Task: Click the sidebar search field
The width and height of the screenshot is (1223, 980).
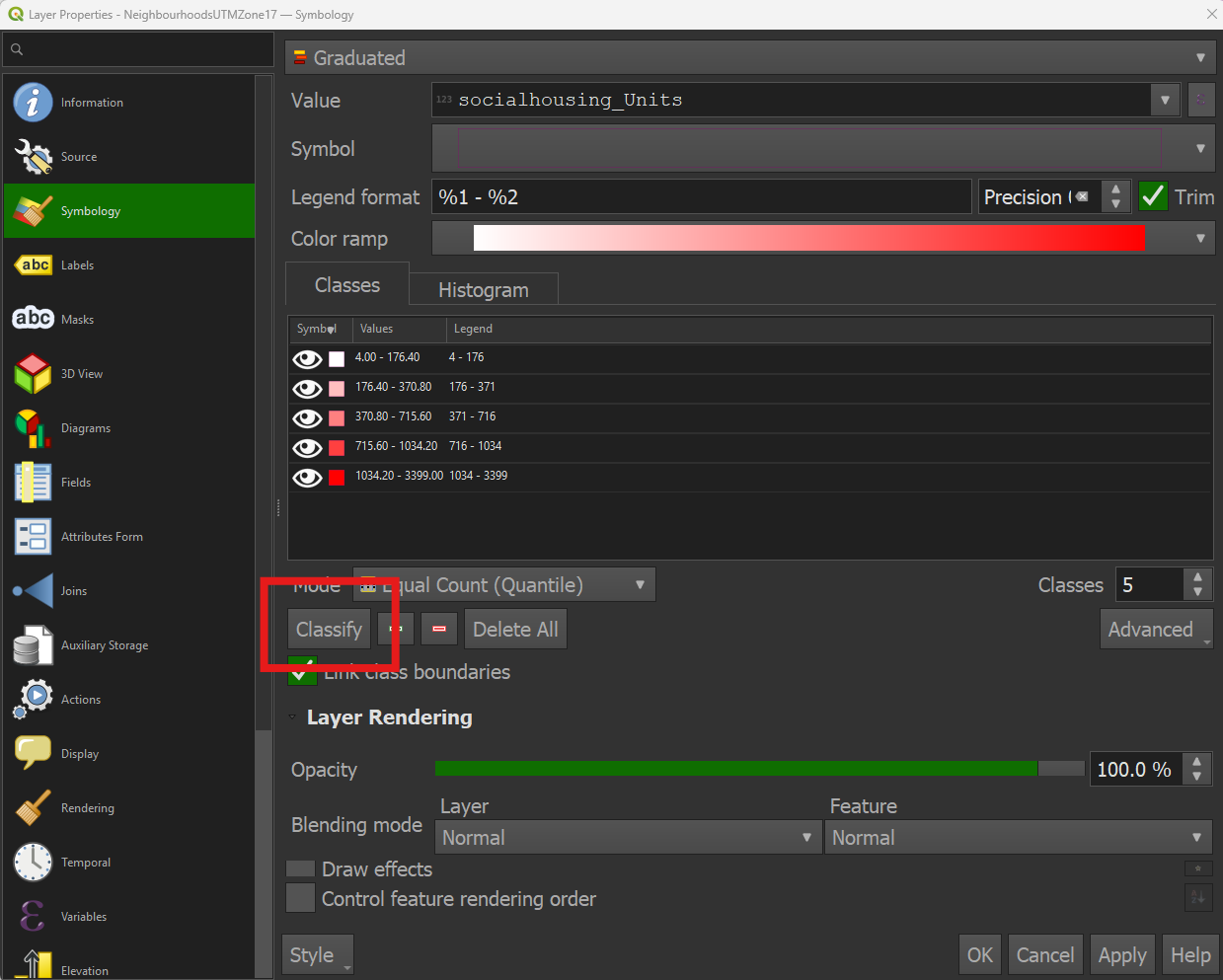Action: tap(138, 49)
